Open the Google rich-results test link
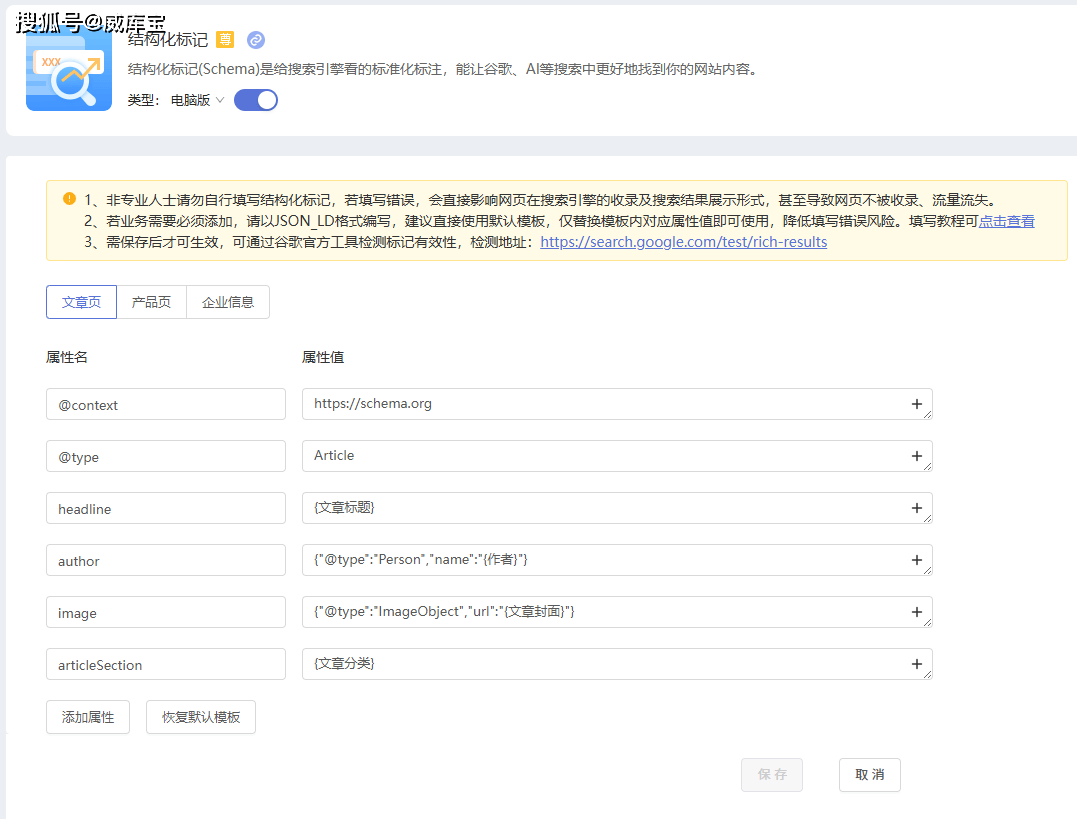The height and width of the screenshot is (819, 1077). point(683,242)
